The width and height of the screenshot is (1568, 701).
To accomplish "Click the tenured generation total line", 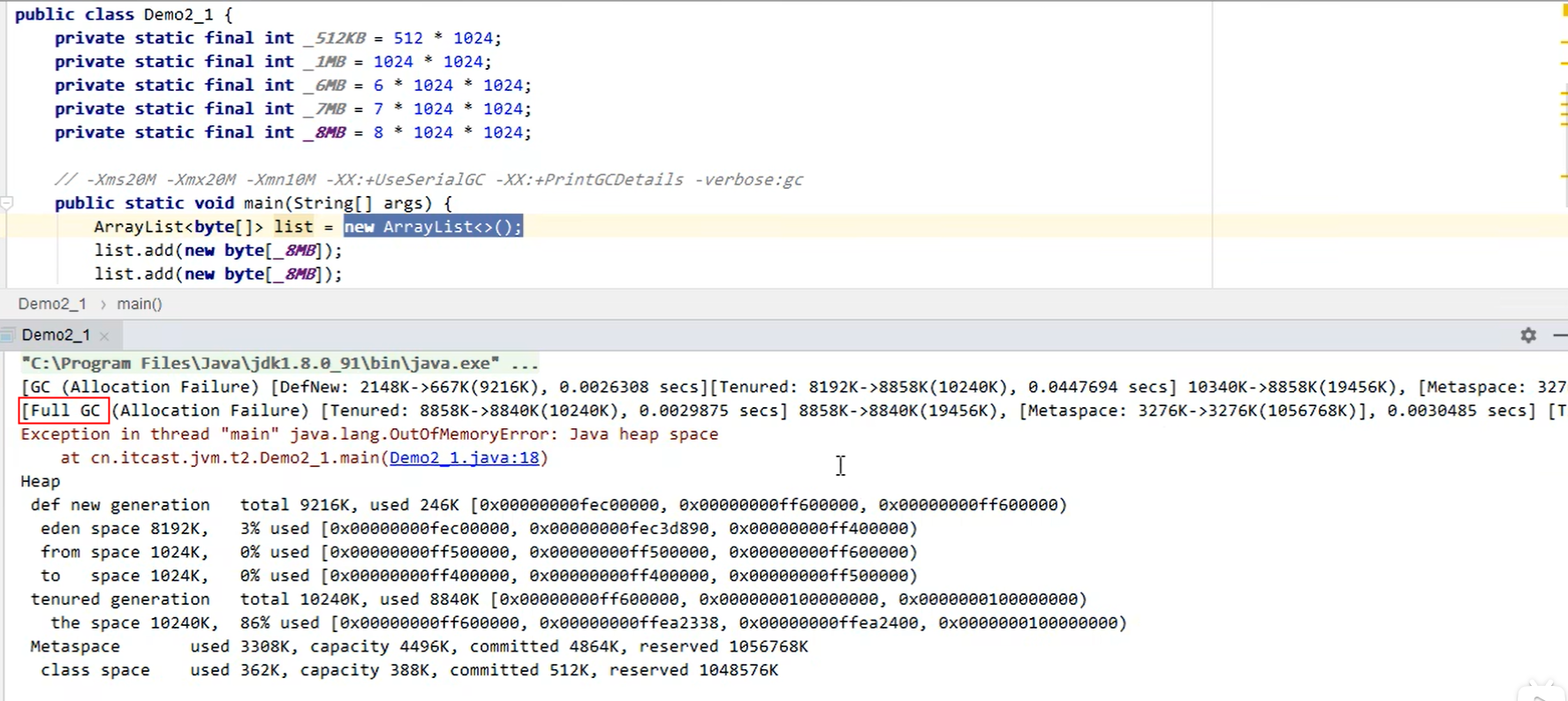I will click(558, 599).
